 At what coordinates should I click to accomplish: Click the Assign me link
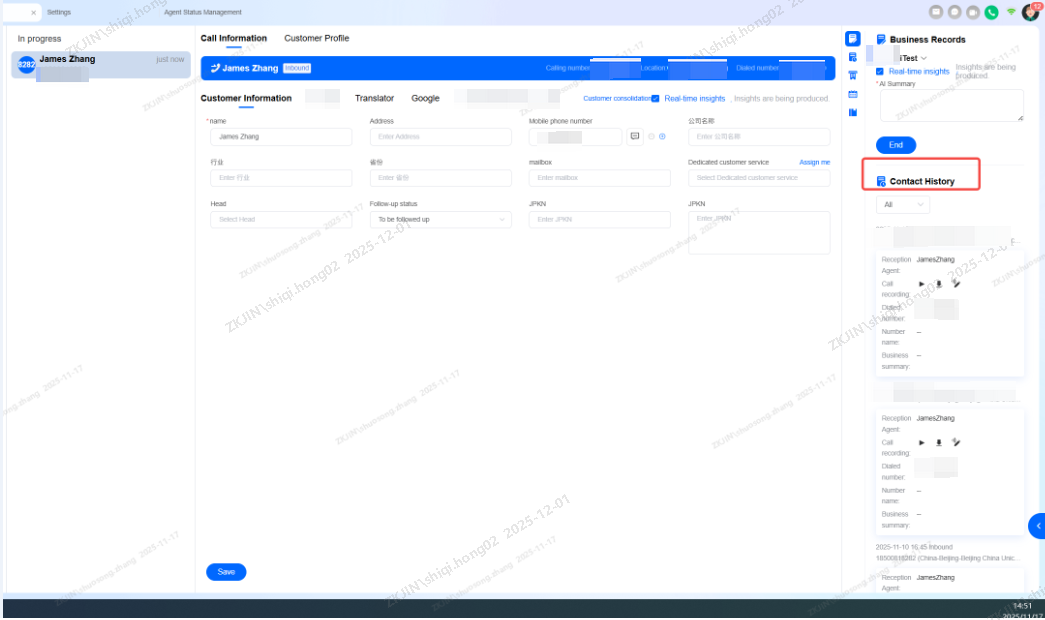[x=814, y=162]
